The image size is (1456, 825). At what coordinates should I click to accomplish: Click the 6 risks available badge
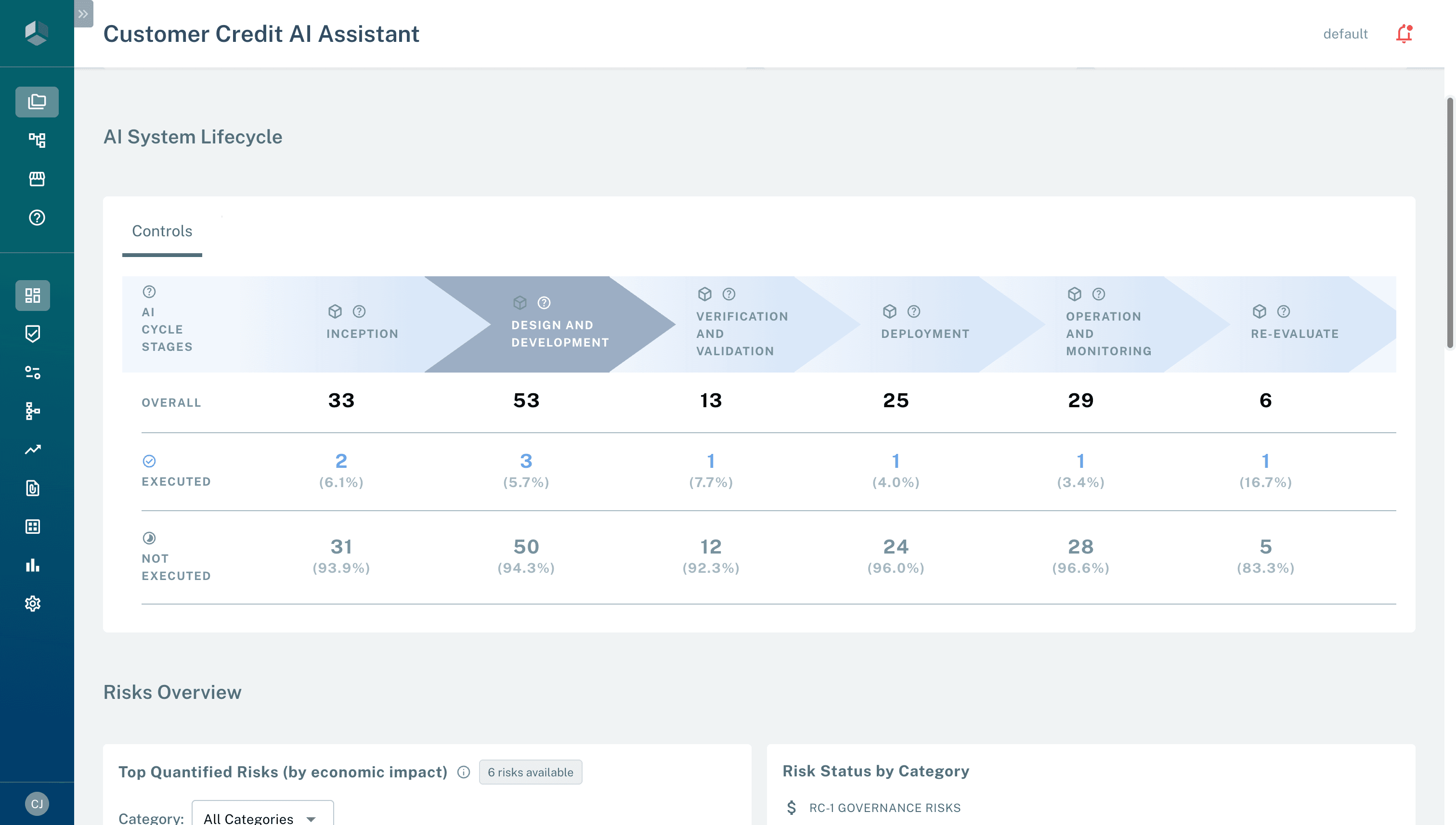[531, 772]
